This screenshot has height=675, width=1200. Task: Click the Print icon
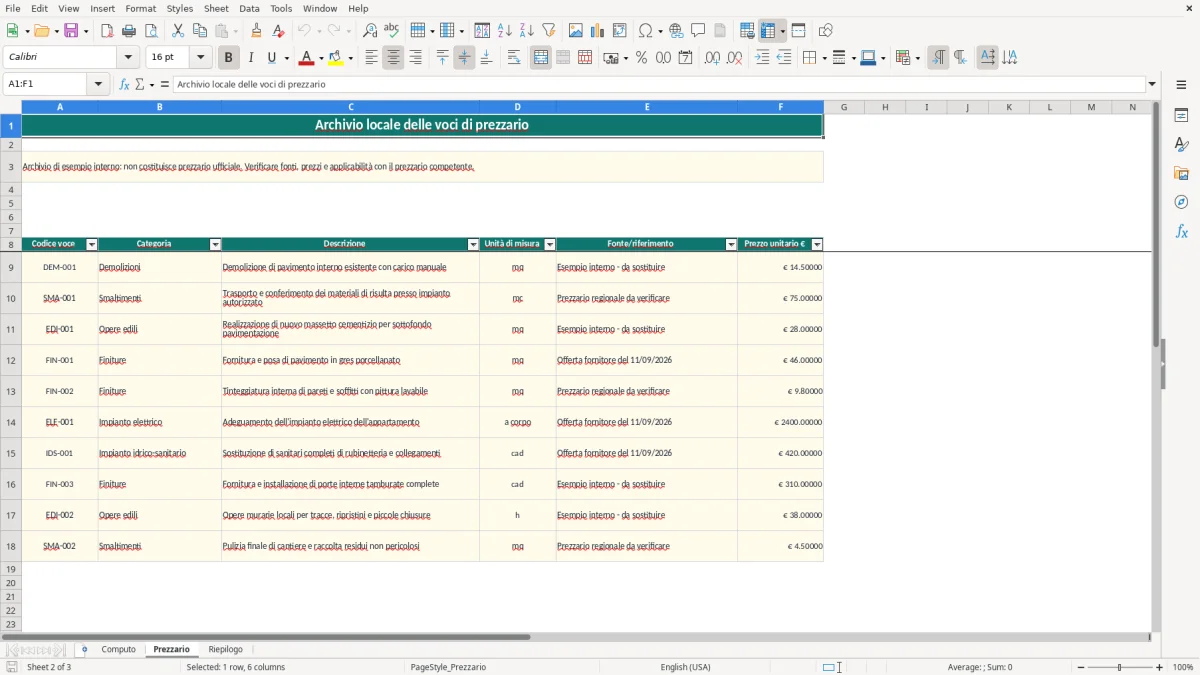coord(129,31)
